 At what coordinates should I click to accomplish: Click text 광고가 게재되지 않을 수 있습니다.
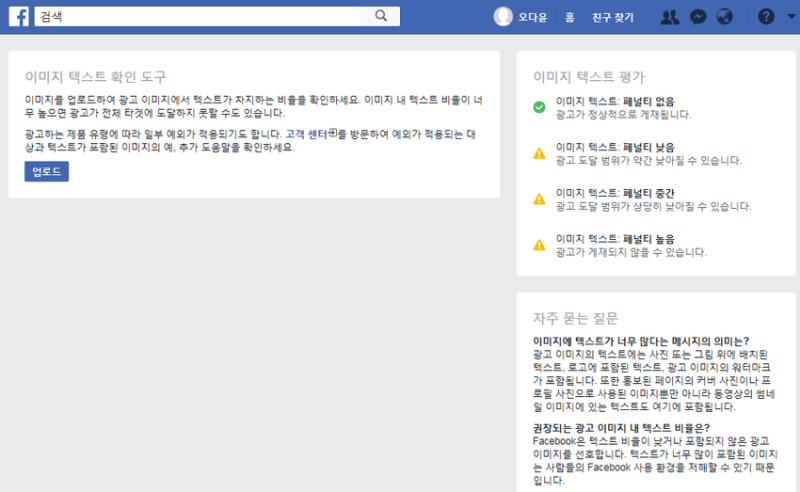pos(631,253)
